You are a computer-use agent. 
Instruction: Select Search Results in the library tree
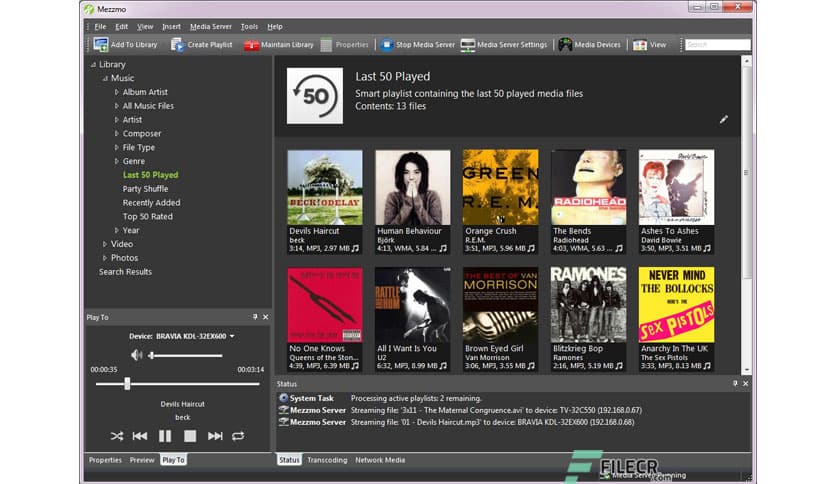125,272
